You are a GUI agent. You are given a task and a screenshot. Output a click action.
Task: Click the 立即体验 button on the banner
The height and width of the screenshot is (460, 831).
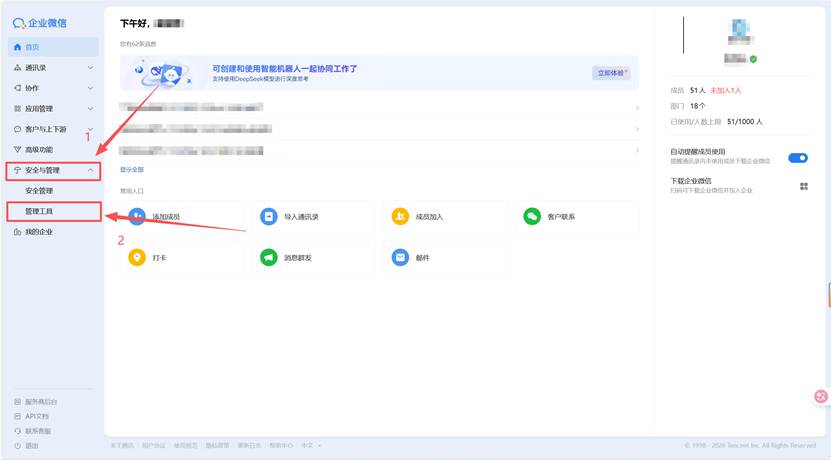tap(612, 73)
